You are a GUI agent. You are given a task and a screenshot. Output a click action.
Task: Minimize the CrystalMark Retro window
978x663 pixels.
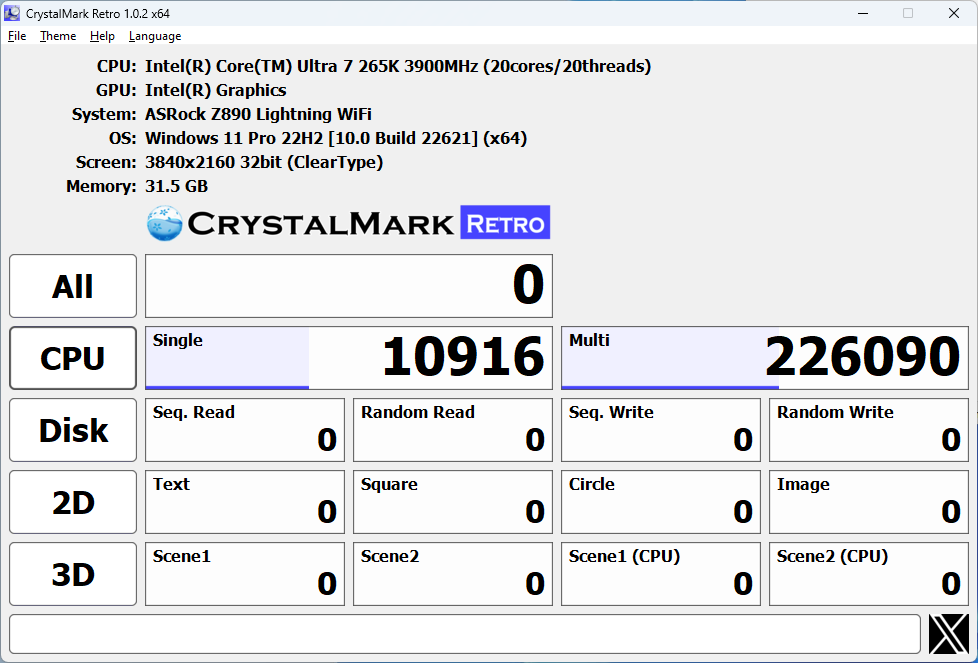(863, 13)
